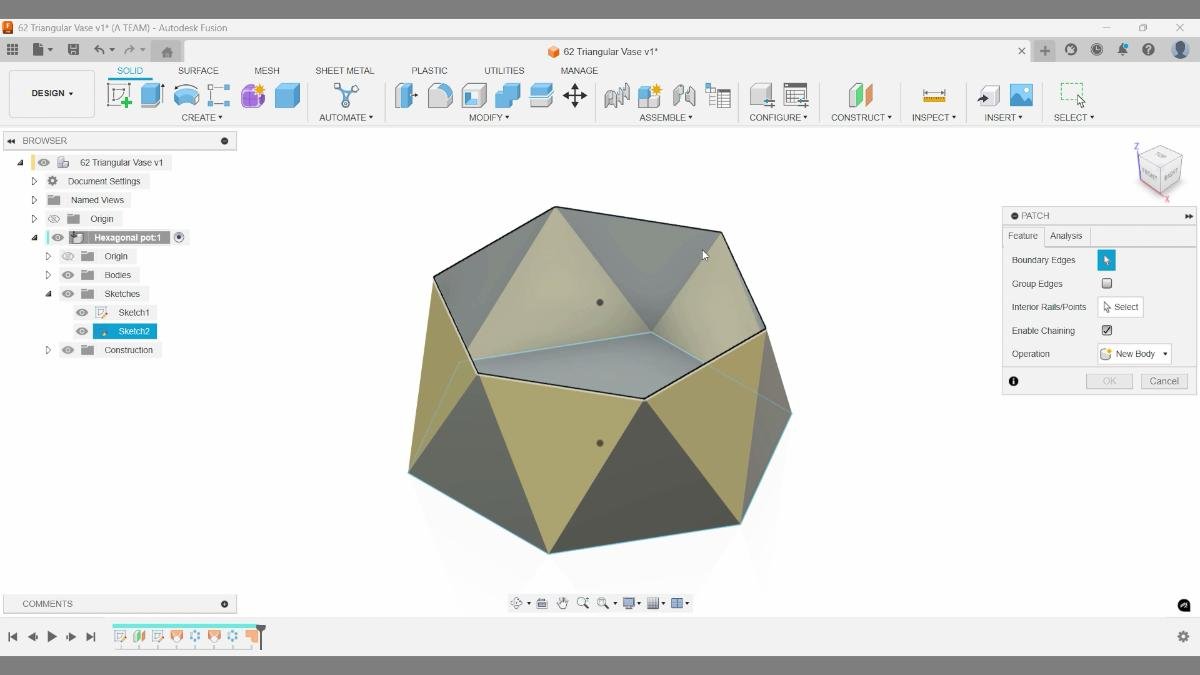Click Select for Interior Rails/Points
Screen dimensions: 1200x675
1119,307
